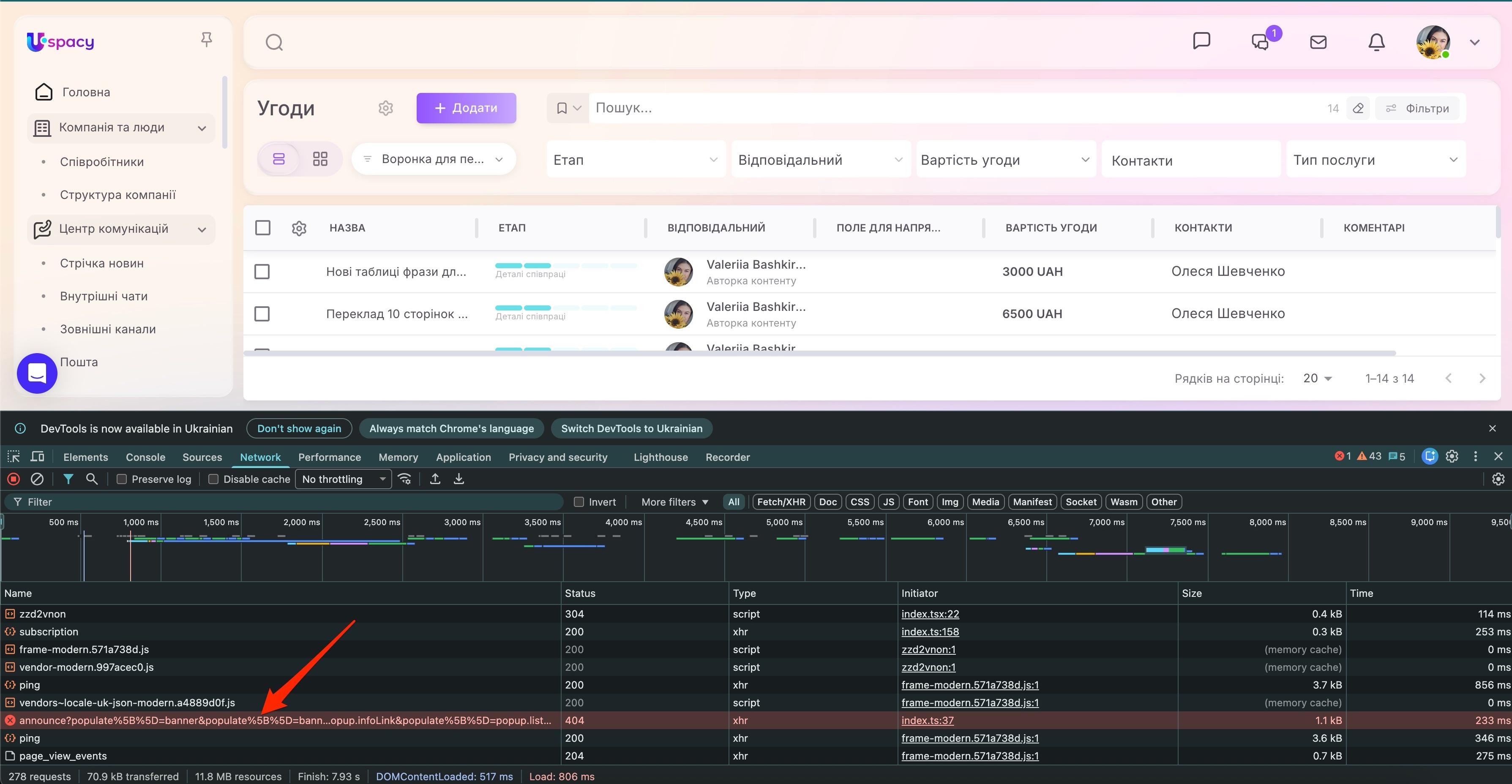This screenshot has height=784, width=1512.
Task: Open the No throttling dropdown
Action: click(x=344, y=479)
